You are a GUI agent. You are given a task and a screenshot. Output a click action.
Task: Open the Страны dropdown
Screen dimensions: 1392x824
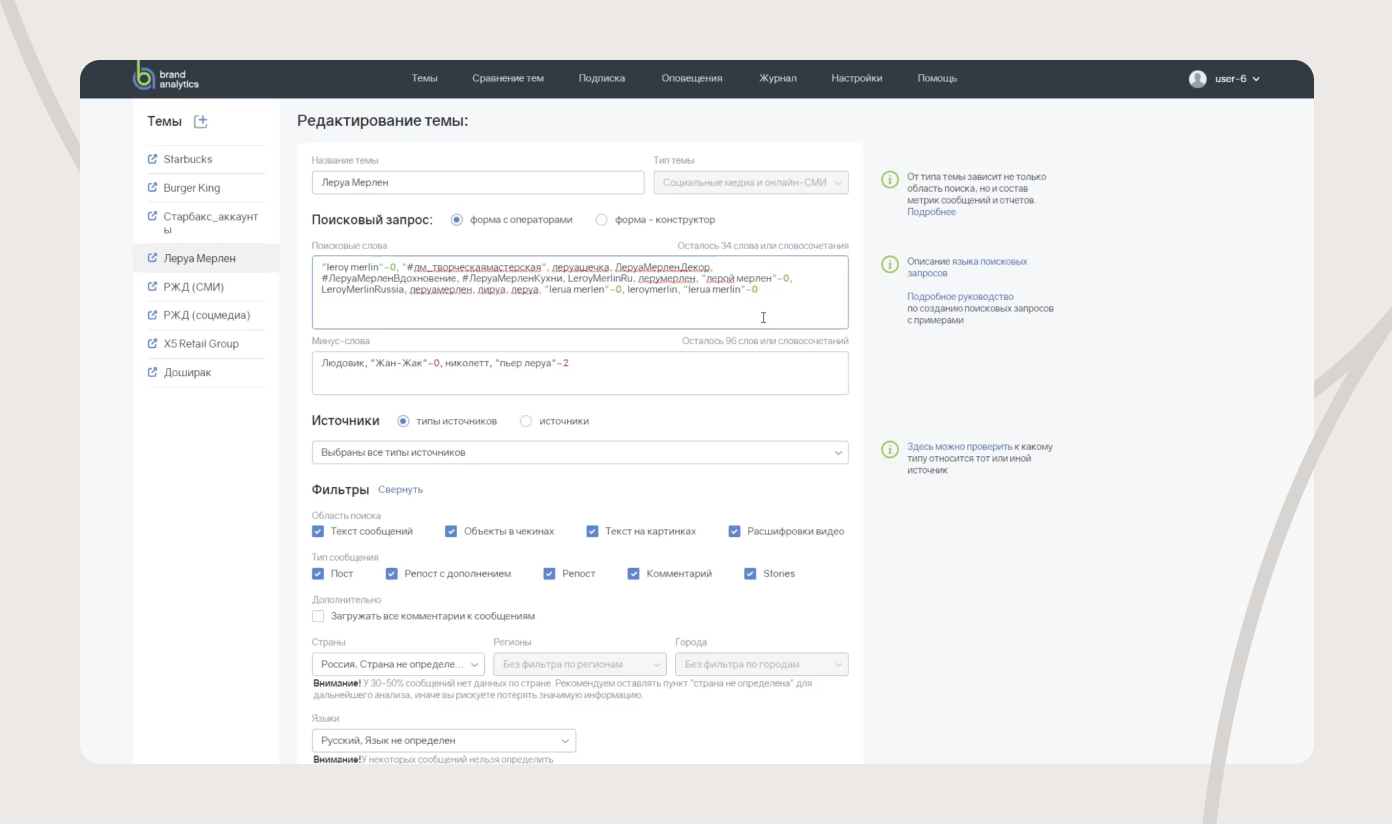click(398, 664)
